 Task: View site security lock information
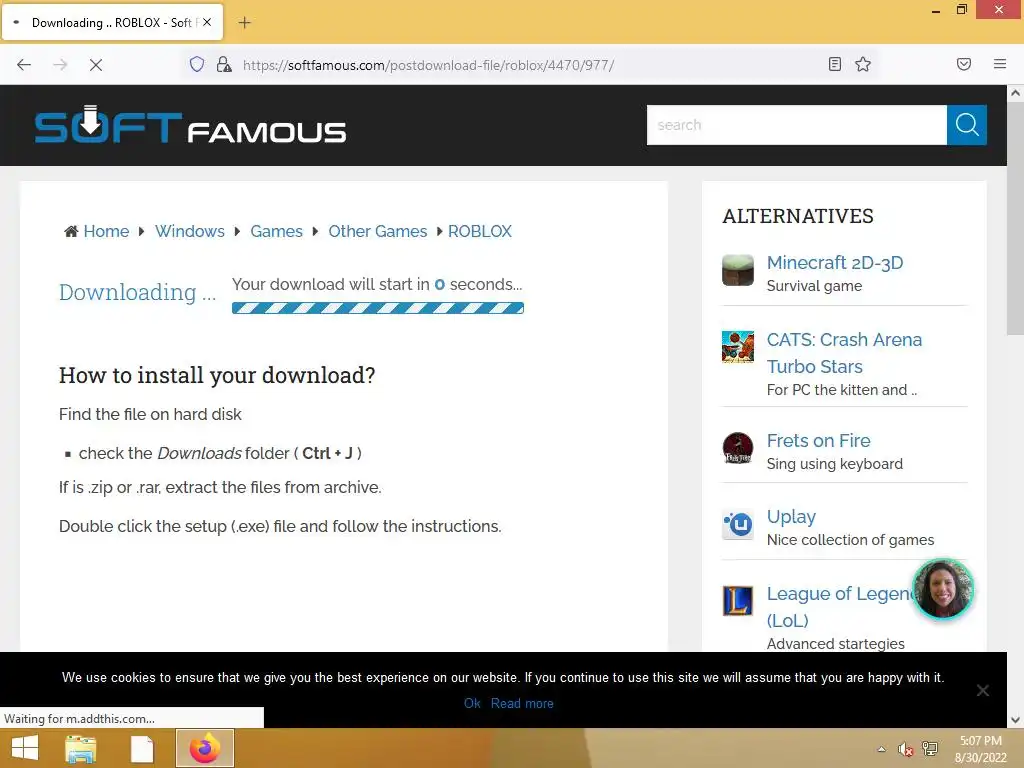click(224, 65)
